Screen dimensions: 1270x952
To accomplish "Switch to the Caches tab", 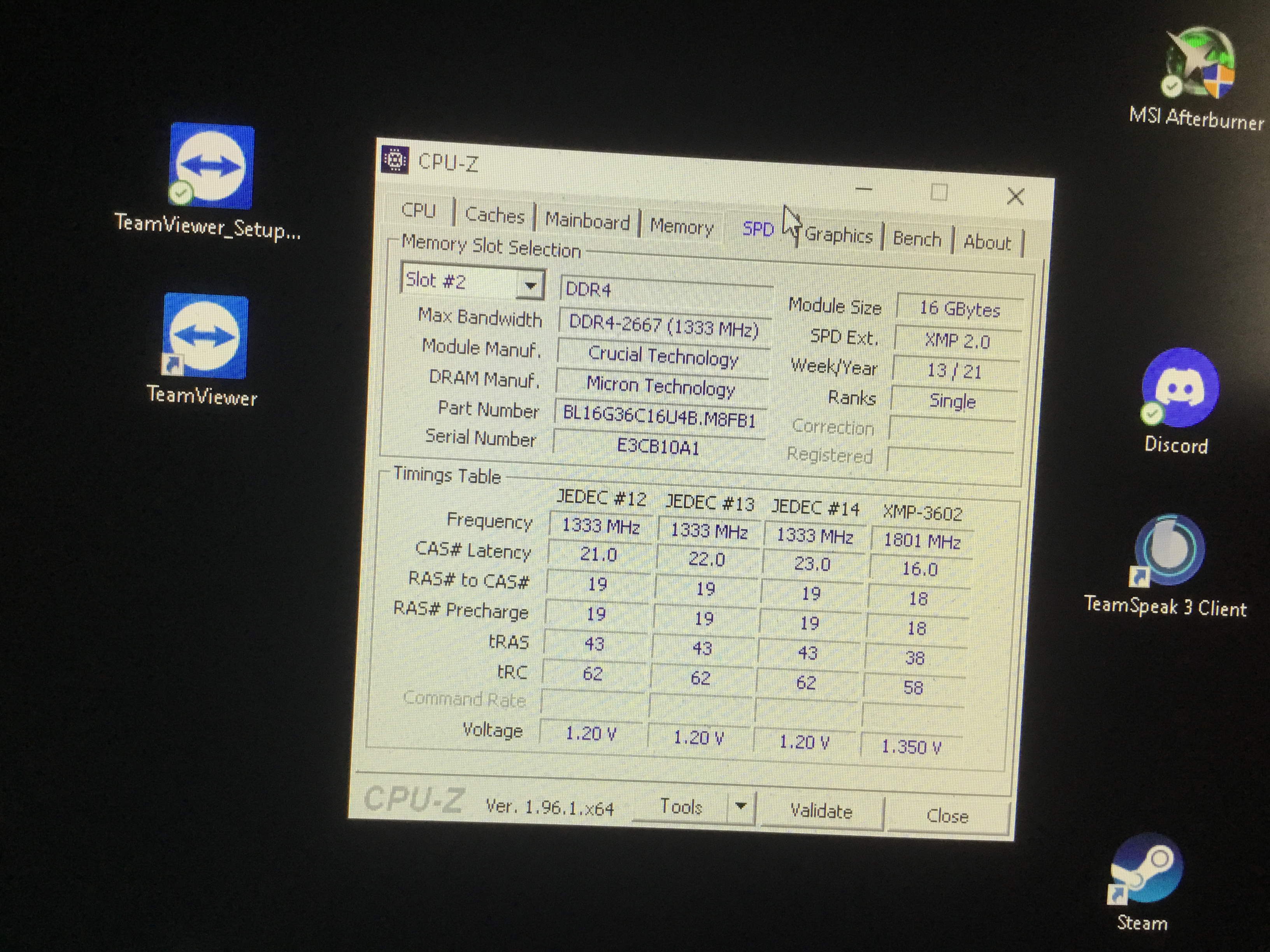I will click(494, 215).
